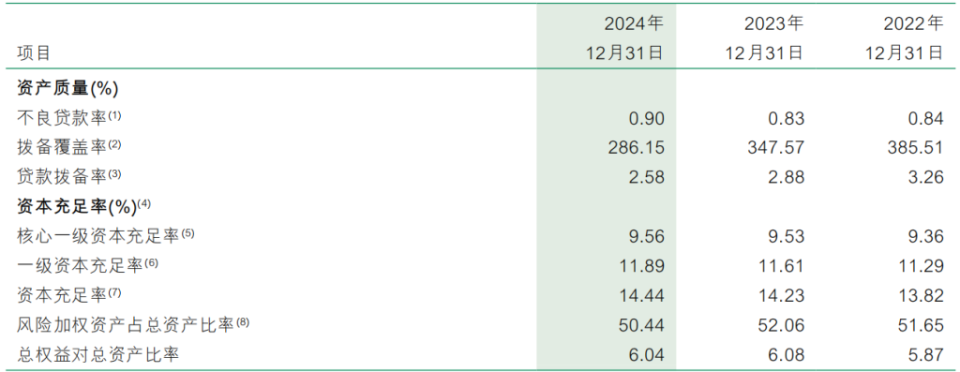This screenshot has height=372, width=960.
Task: Select the 项目 header cell
Action: point(34,53)
